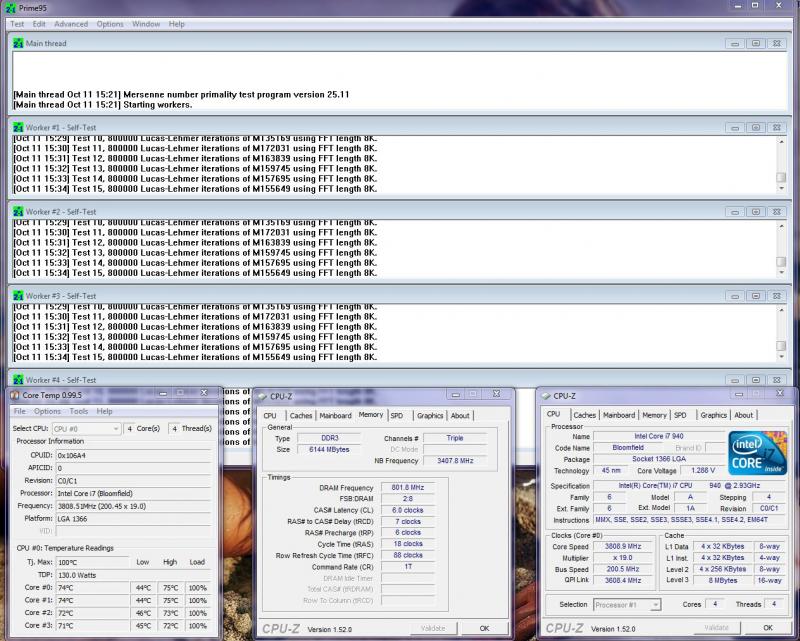Select the Test 11 log line in Worker #2
Image resolution: width=800 pixels, height=641 pixels.
click(x=195, y=233)
